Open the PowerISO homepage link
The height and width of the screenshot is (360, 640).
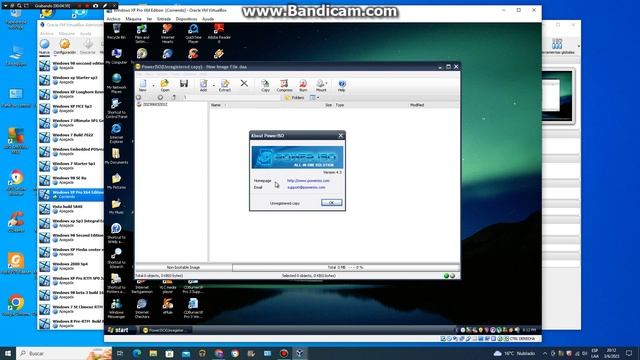(308, 180)
